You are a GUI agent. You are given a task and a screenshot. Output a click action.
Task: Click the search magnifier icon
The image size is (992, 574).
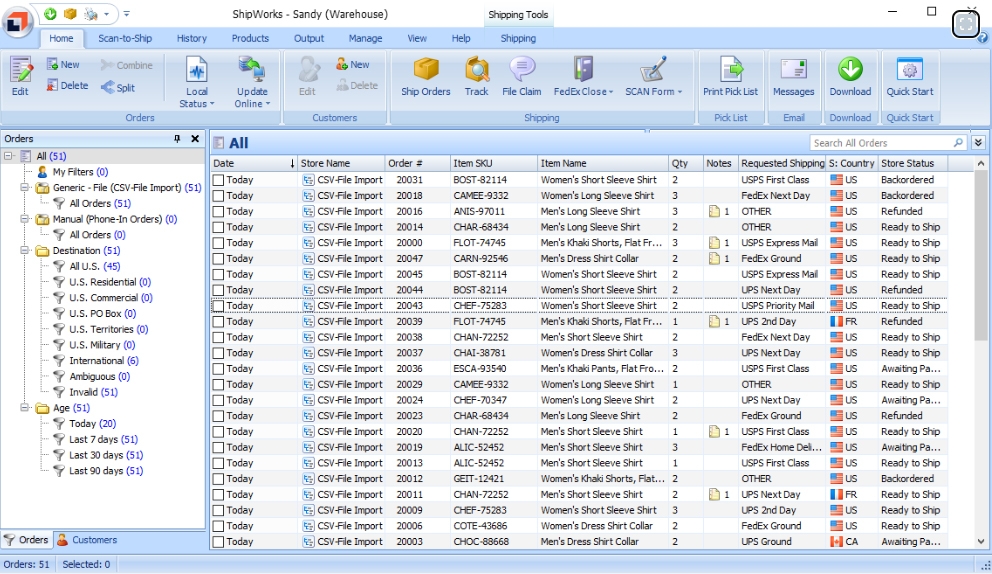point(958,143)
